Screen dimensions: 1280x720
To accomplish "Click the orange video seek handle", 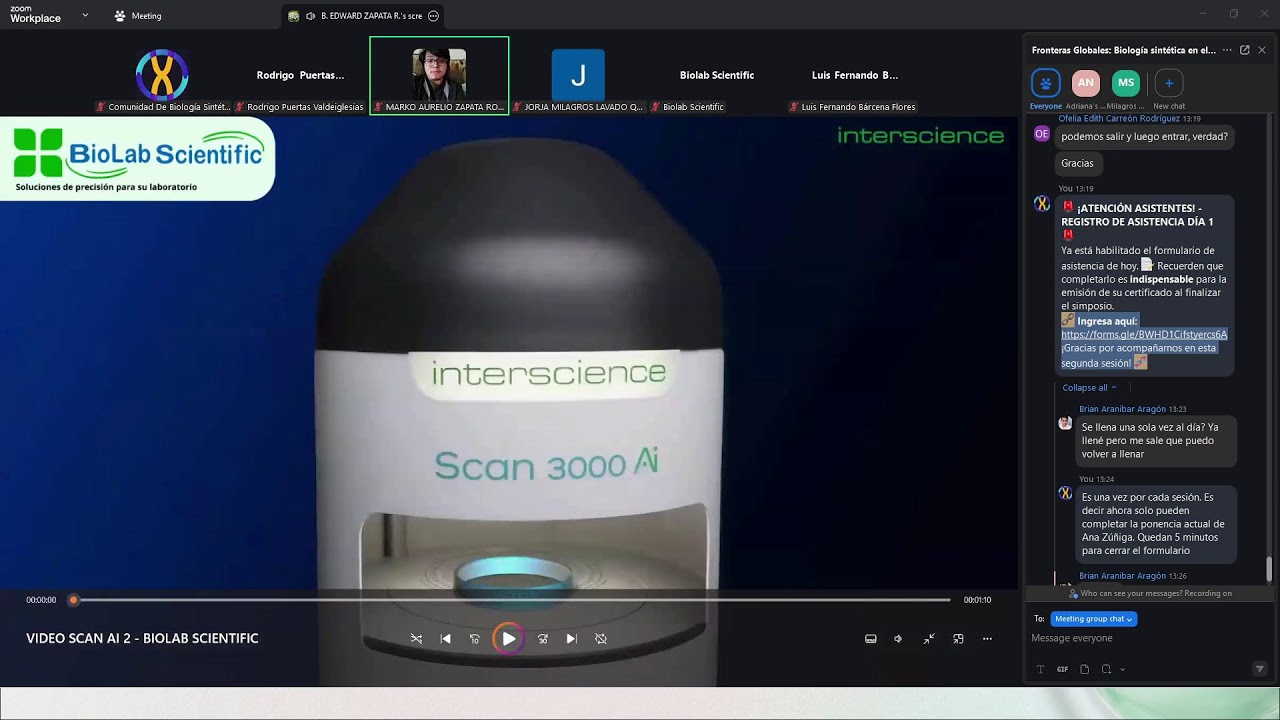I will pyautogui.click(x=73, y=600).
